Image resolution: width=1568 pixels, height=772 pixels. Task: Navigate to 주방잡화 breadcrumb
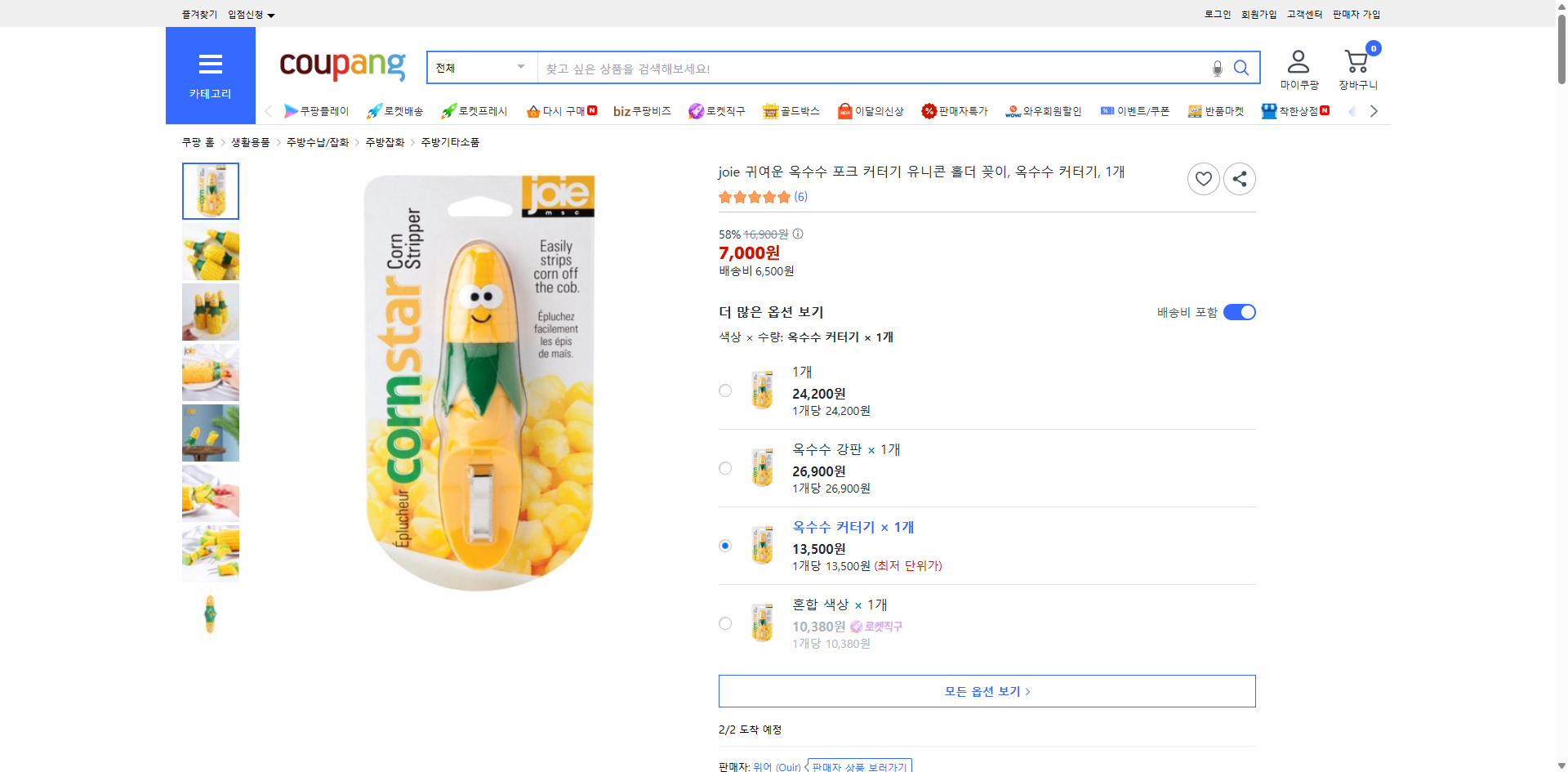[385, 141]
